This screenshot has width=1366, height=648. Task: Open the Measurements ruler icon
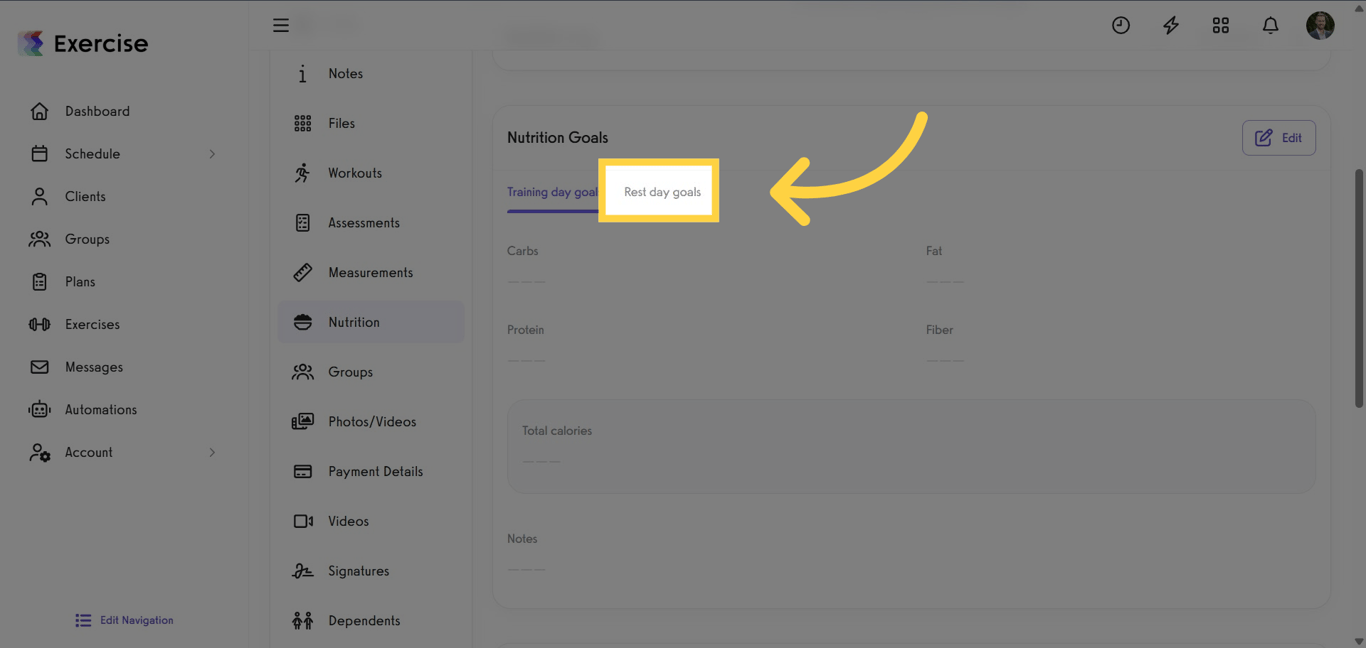pyautogui.click(x=302, y=272)
